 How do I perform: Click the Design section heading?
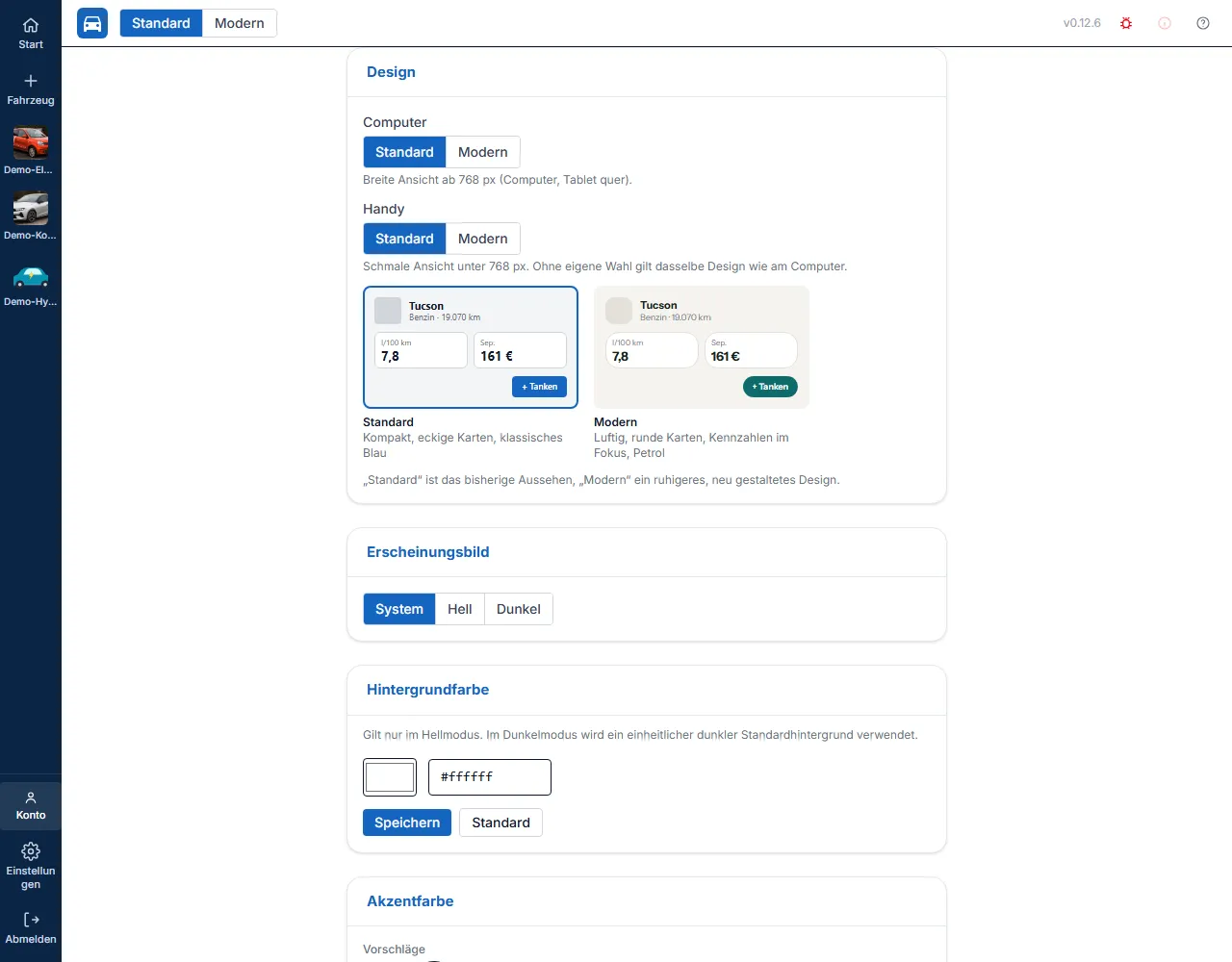pos(391,72)
